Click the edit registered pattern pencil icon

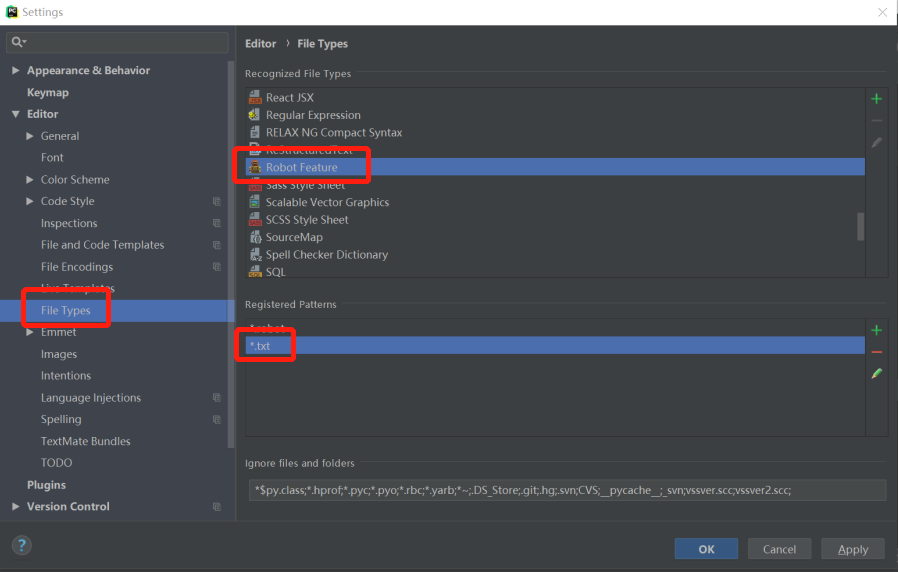click(x=876, y=373)
